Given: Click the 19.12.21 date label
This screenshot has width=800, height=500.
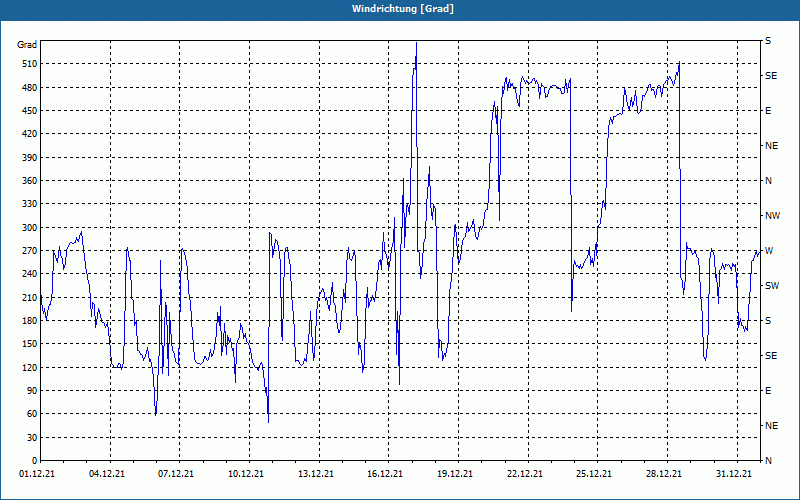Looking at the screenshot, I should (x=455, y=474).
